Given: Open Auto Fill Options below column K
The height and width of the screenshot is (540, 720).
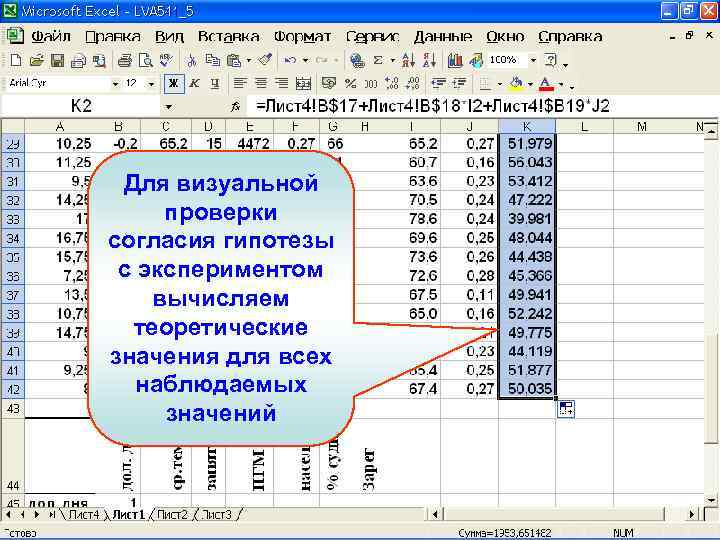Looking at the screenshot, I should [x=566, y=408].
